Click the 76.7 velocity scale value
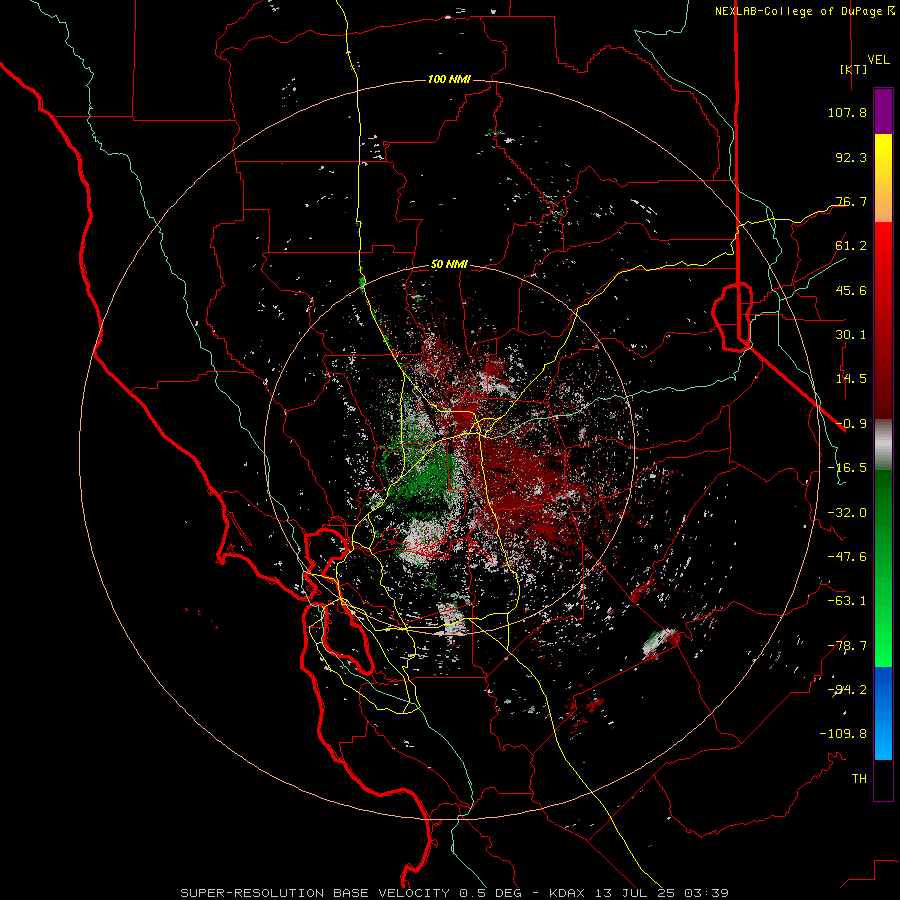 (x=851, y=201)
